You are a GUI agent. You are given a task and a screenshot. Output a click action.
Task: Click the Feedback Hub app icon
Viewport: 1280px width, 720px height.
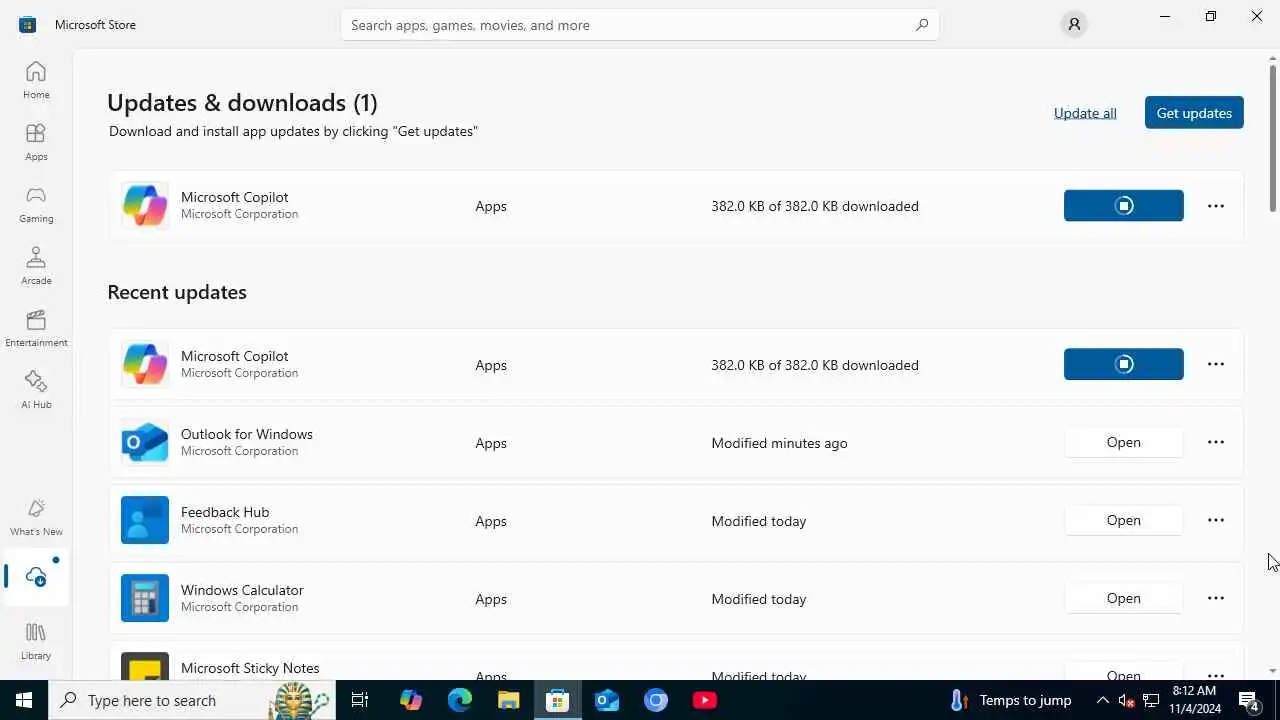(145, 520)
